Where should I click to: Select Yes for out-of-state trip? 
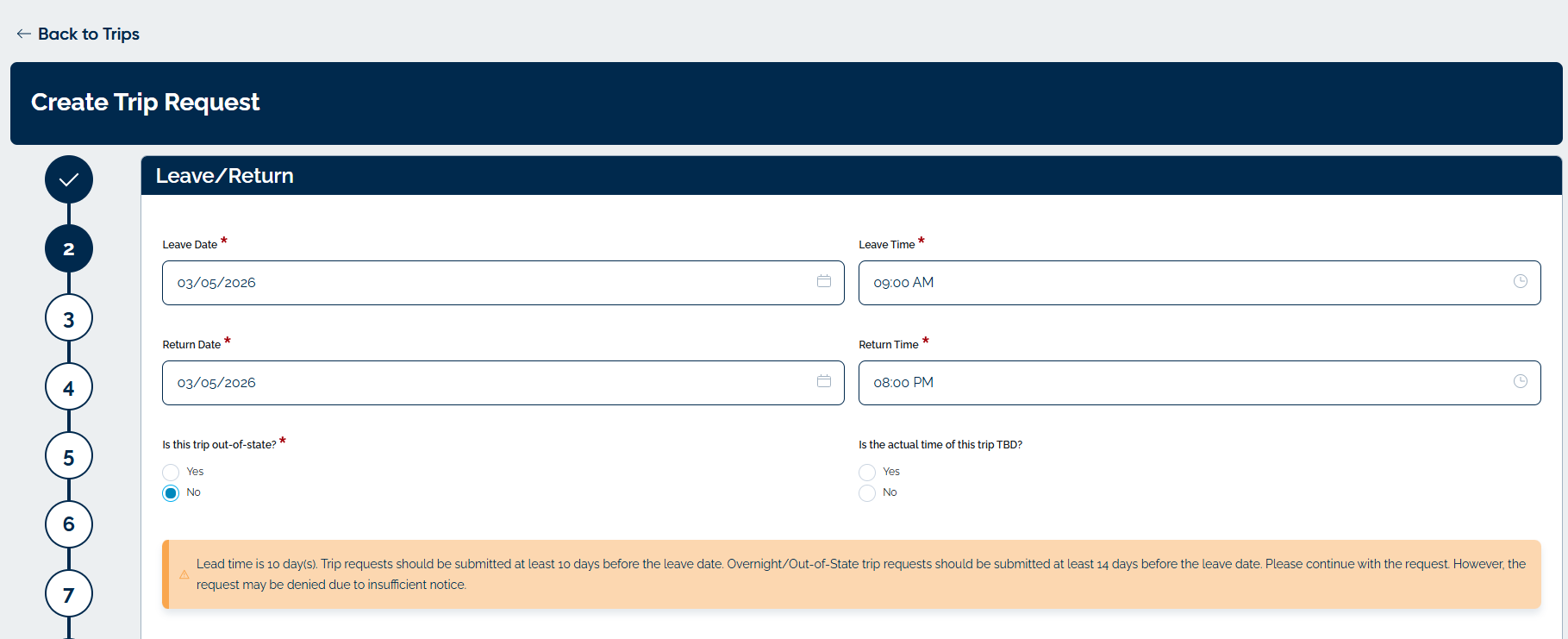pos(171,472)
